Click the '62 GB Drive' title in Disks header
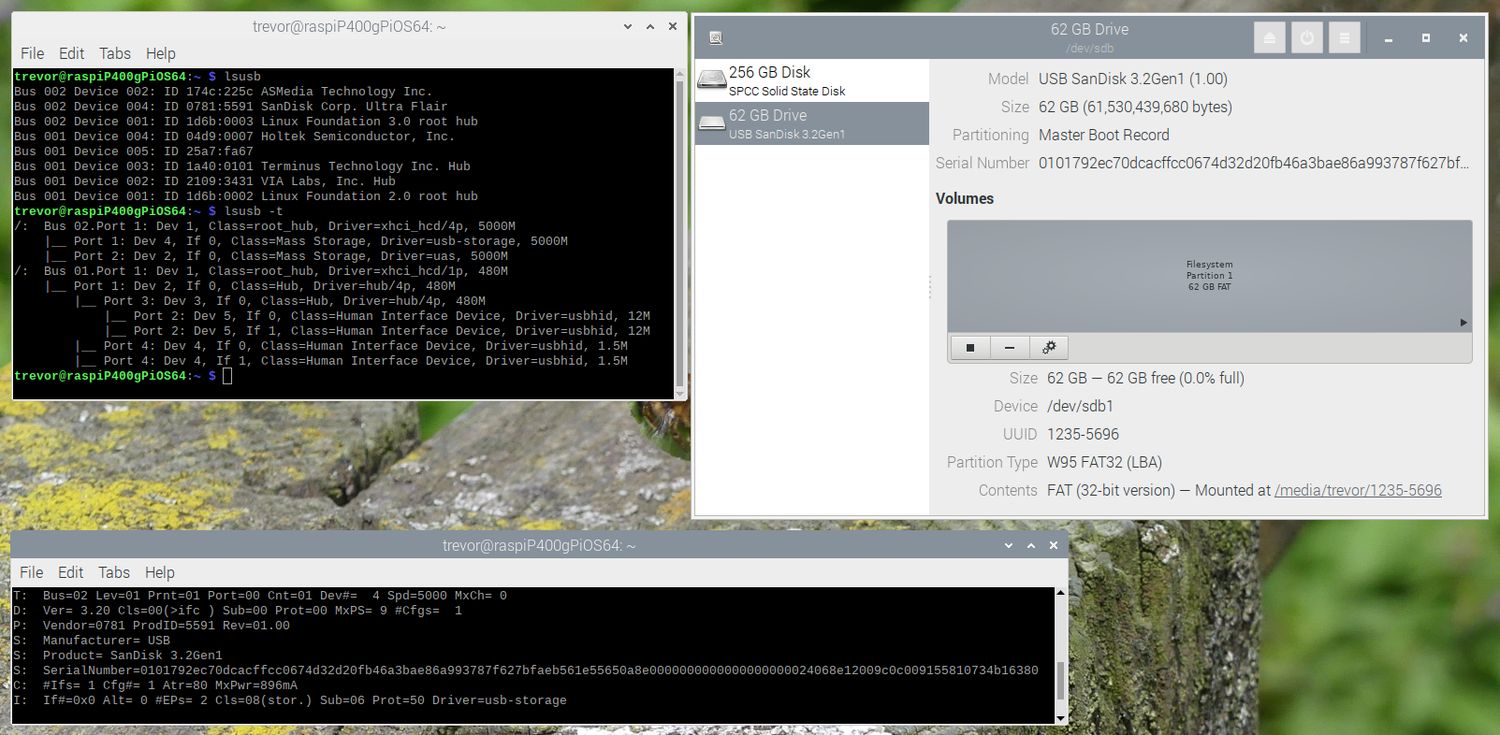 [x=1090, y=29]
